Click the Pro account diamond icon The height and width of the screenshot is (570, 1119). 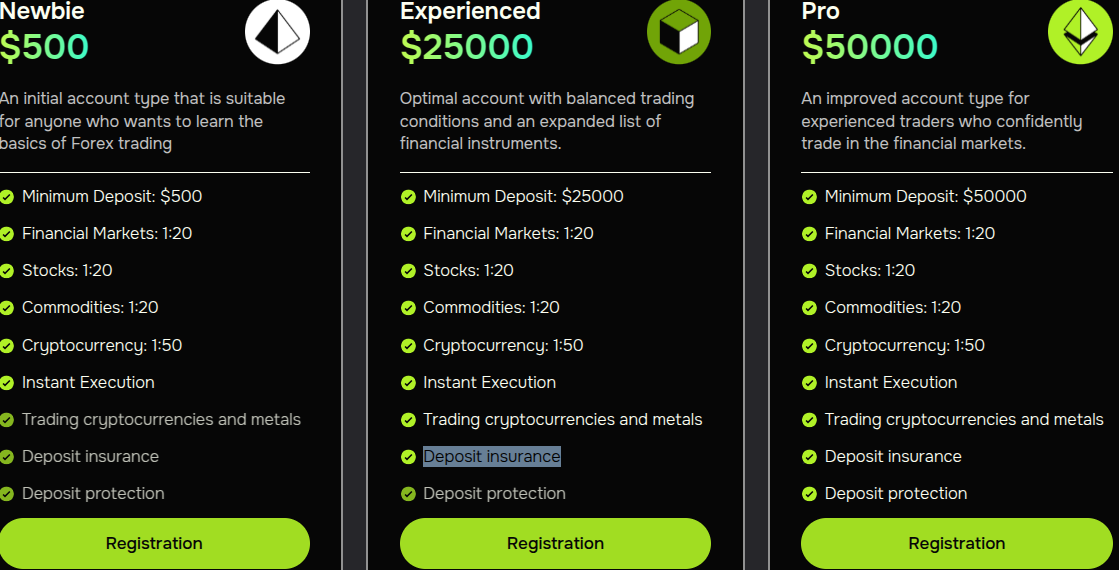tap(1080, 32)
